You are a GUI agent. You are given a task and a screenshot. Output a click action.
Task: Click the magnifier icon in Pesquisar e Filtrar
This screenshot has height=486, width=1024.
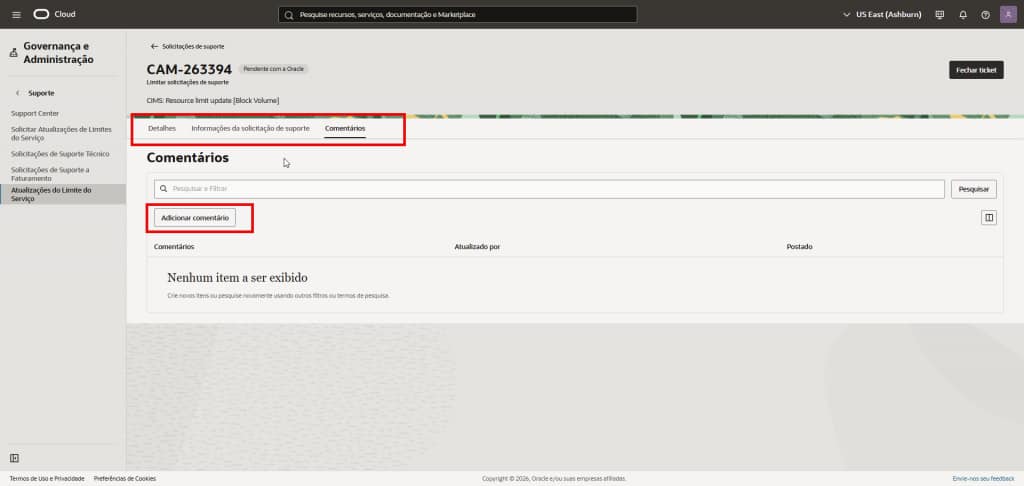coord(163,188)
